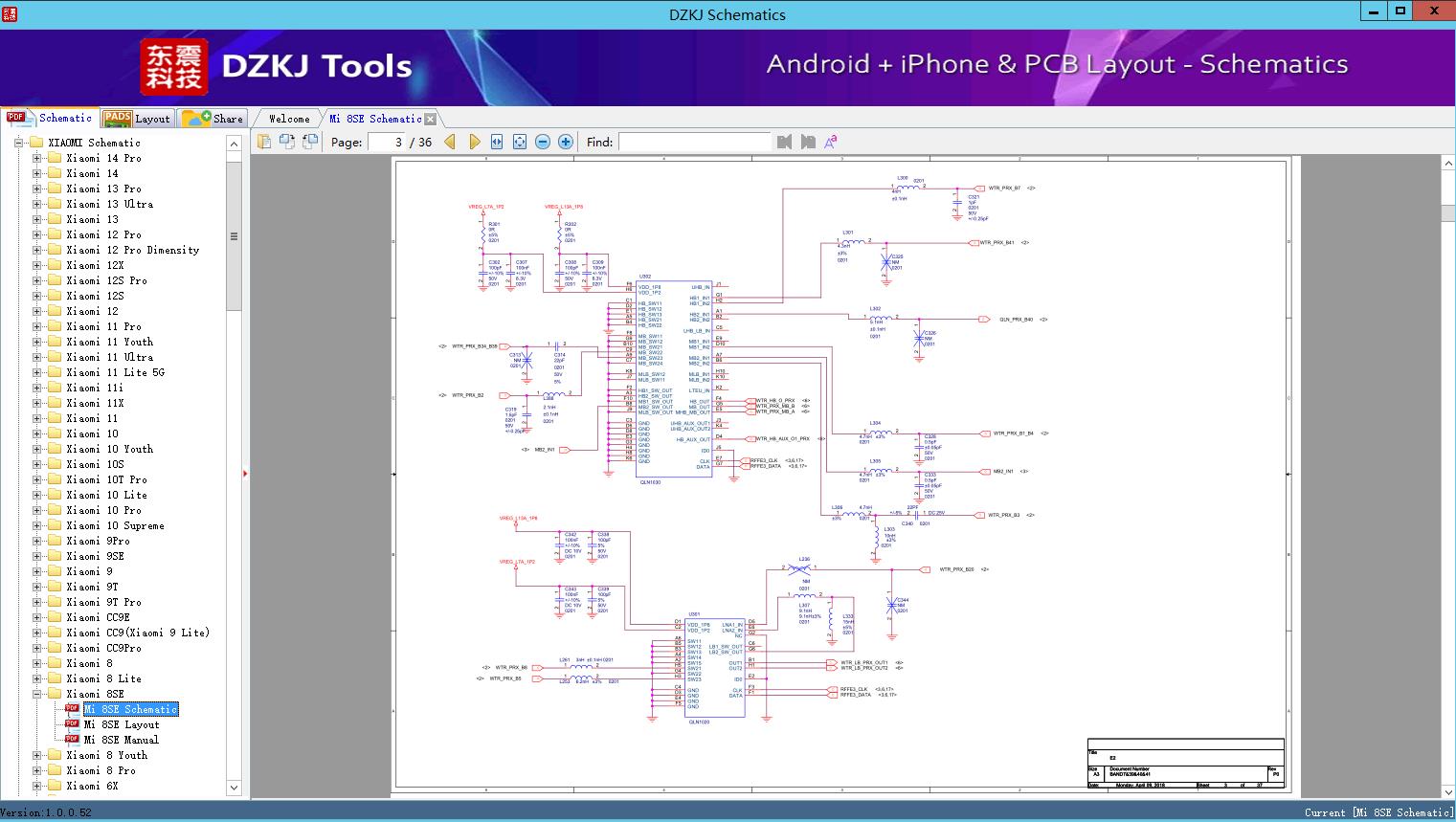
Task: Click the folder icon of XIAOMI Schematic
Action: point(36,143)
